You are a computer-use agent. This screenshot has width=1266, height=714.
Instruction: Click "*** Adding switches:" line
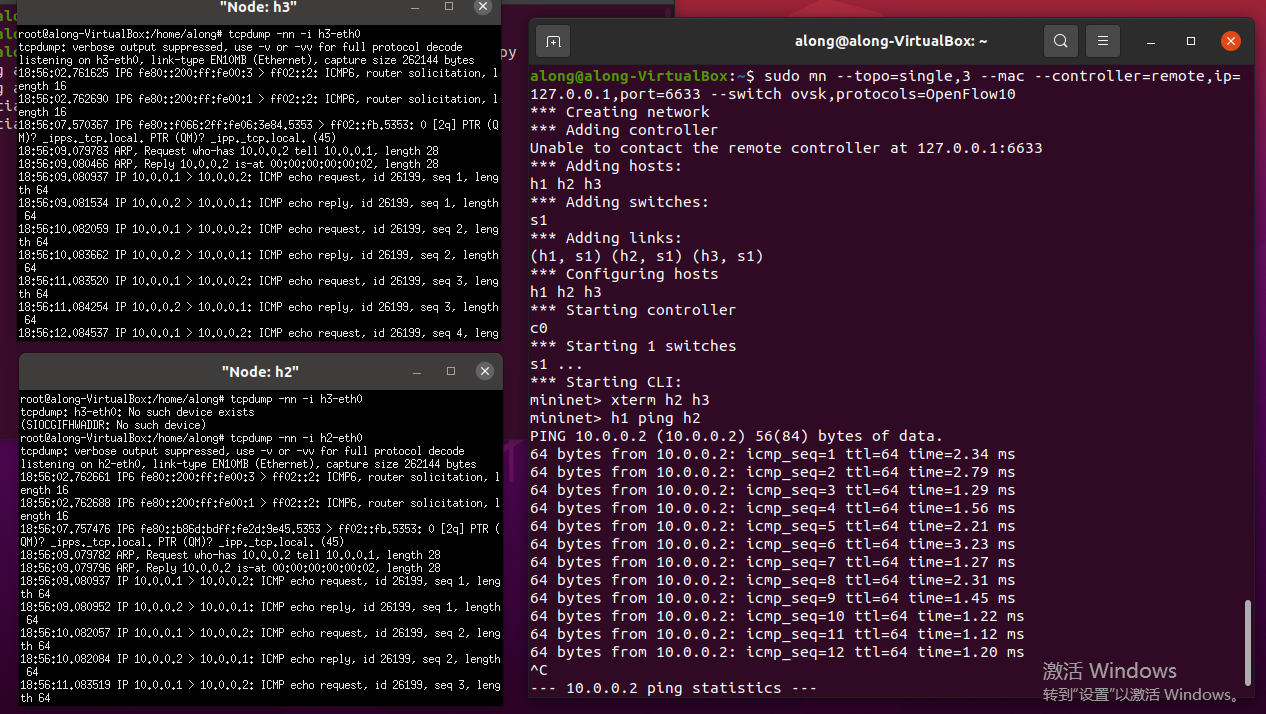pyautogui.click(x=619, y=202)
